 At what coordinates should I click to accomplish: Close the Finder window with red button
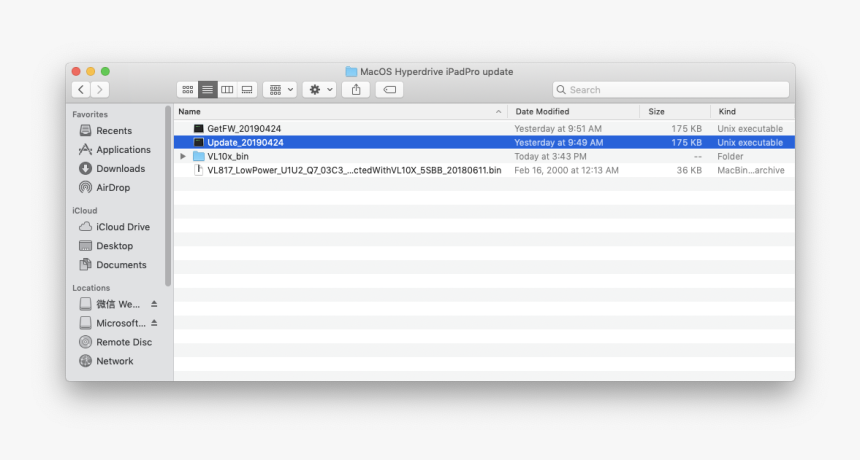point(76,71)
